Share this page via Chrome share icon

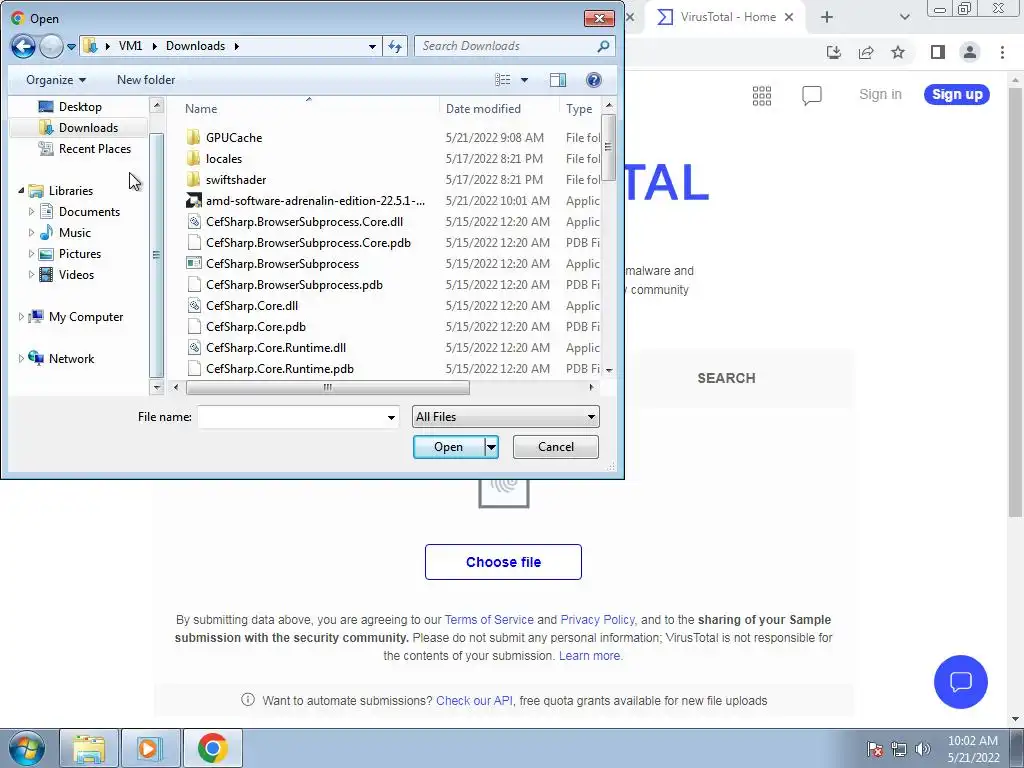point(866,52)
